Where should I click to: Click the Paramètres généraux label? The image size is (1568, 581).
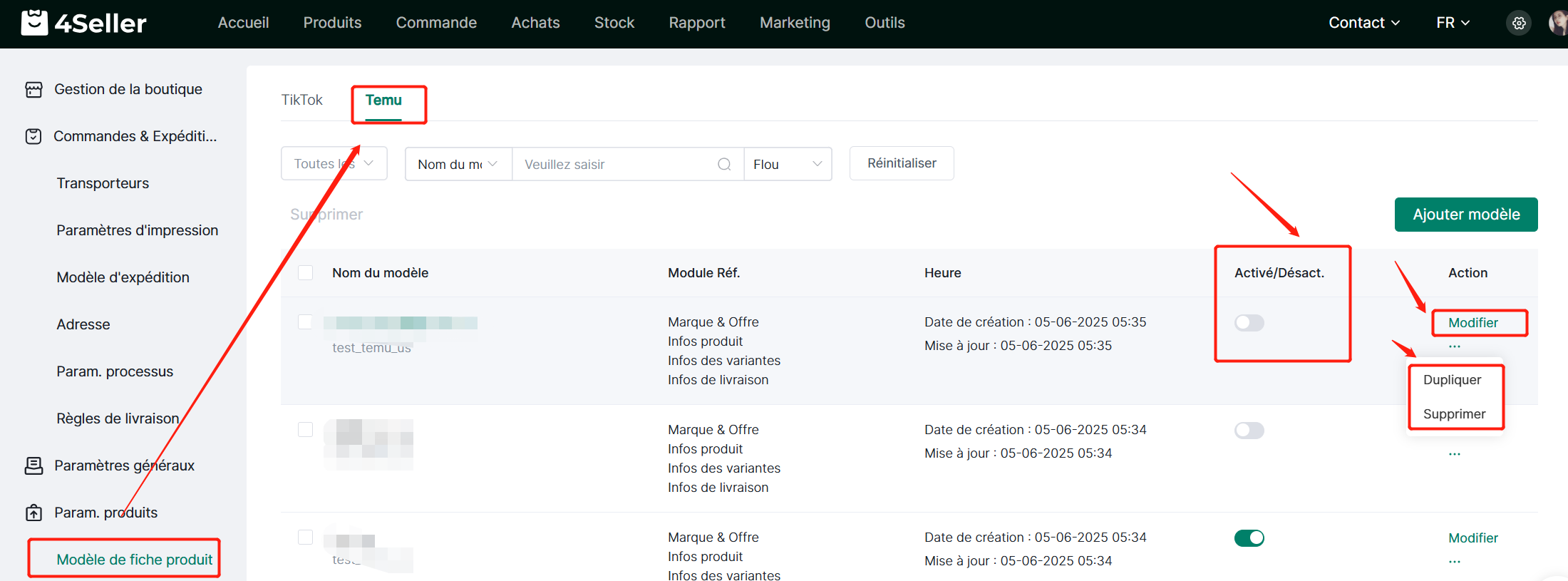click(125, 466)
